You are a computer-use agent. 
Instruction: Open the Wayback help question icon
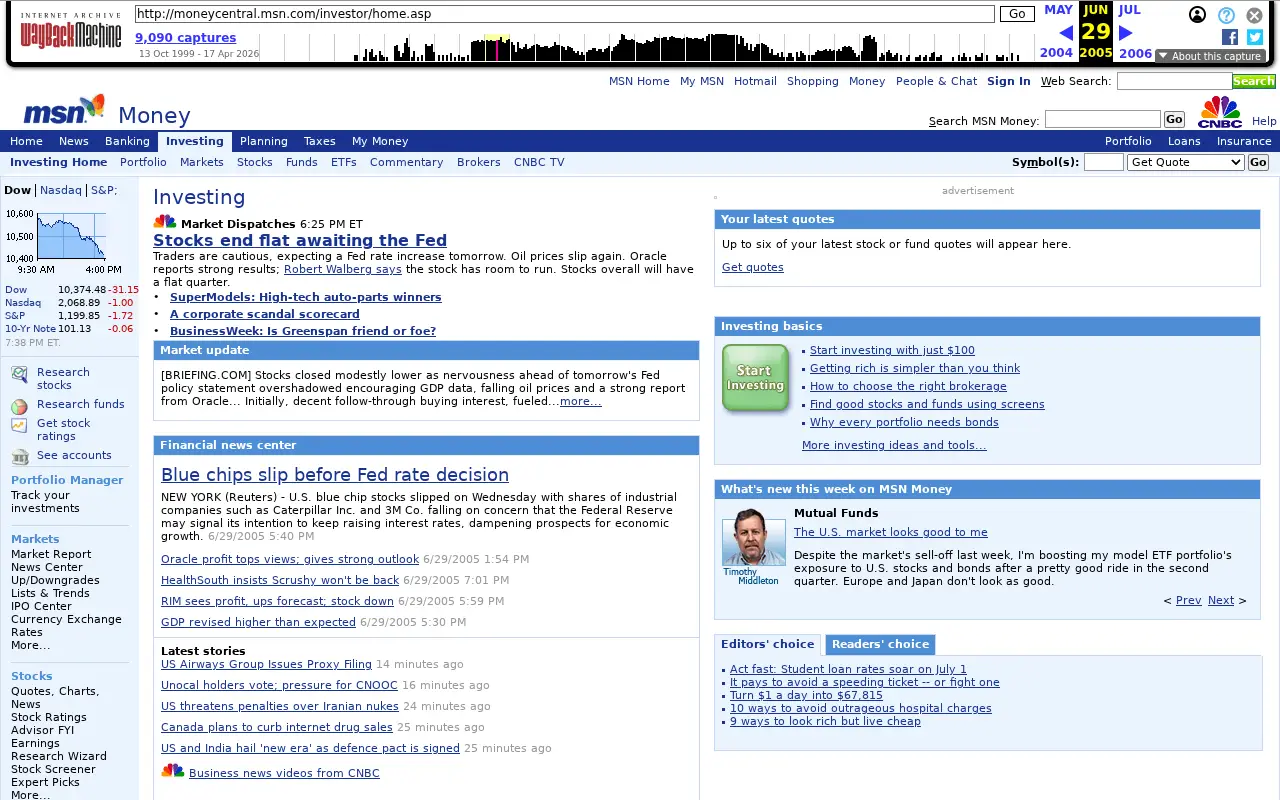(x=1226, y=15)
